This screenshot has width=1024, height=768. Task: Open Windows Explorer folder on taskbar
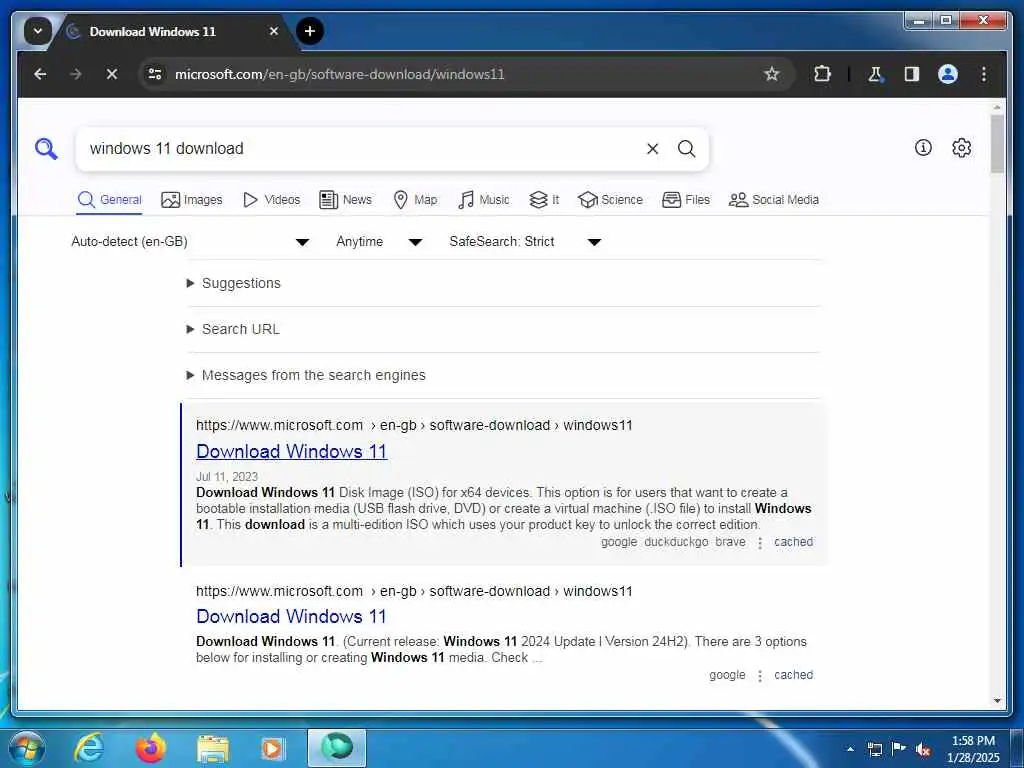(212, 748)
